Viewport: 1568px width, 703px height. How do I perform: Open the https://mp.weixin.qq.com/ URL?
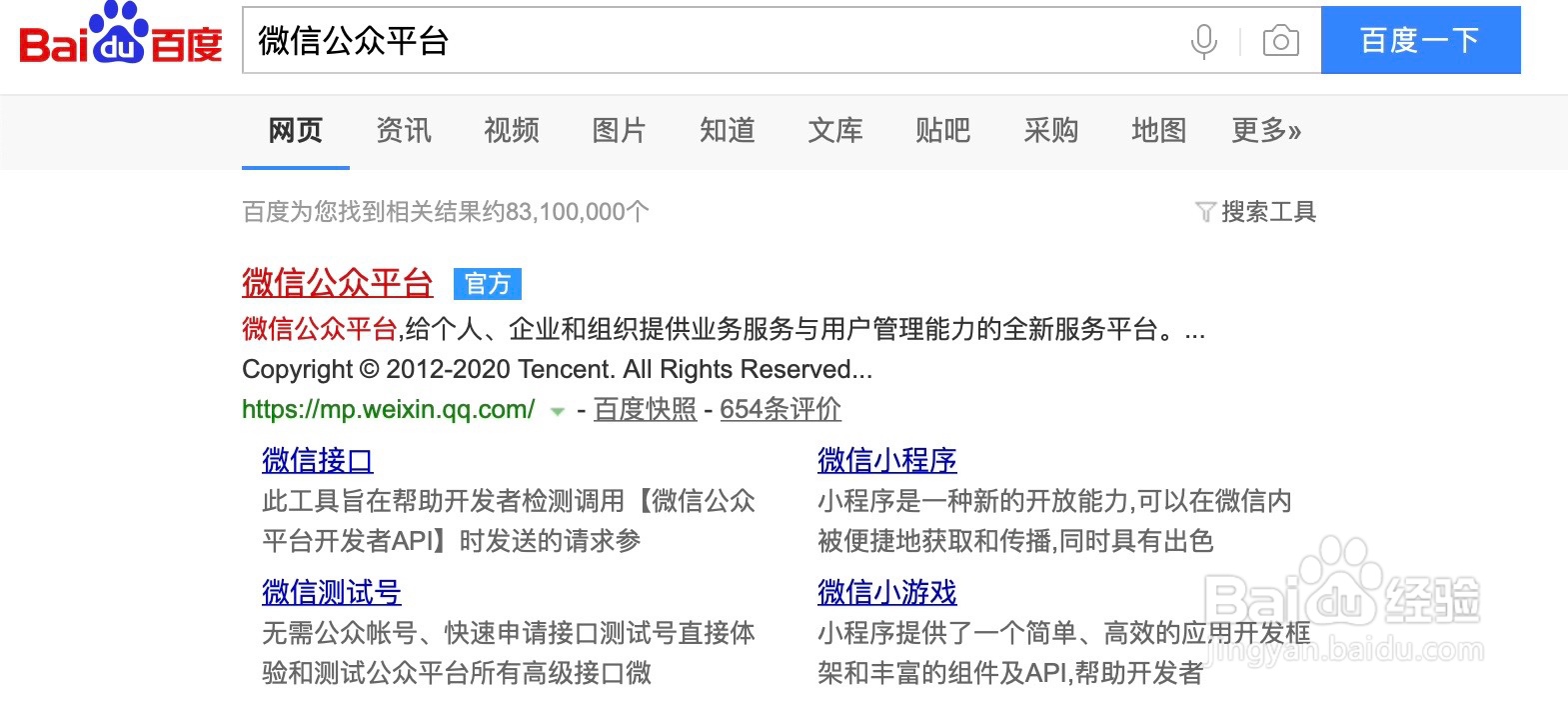389,409
